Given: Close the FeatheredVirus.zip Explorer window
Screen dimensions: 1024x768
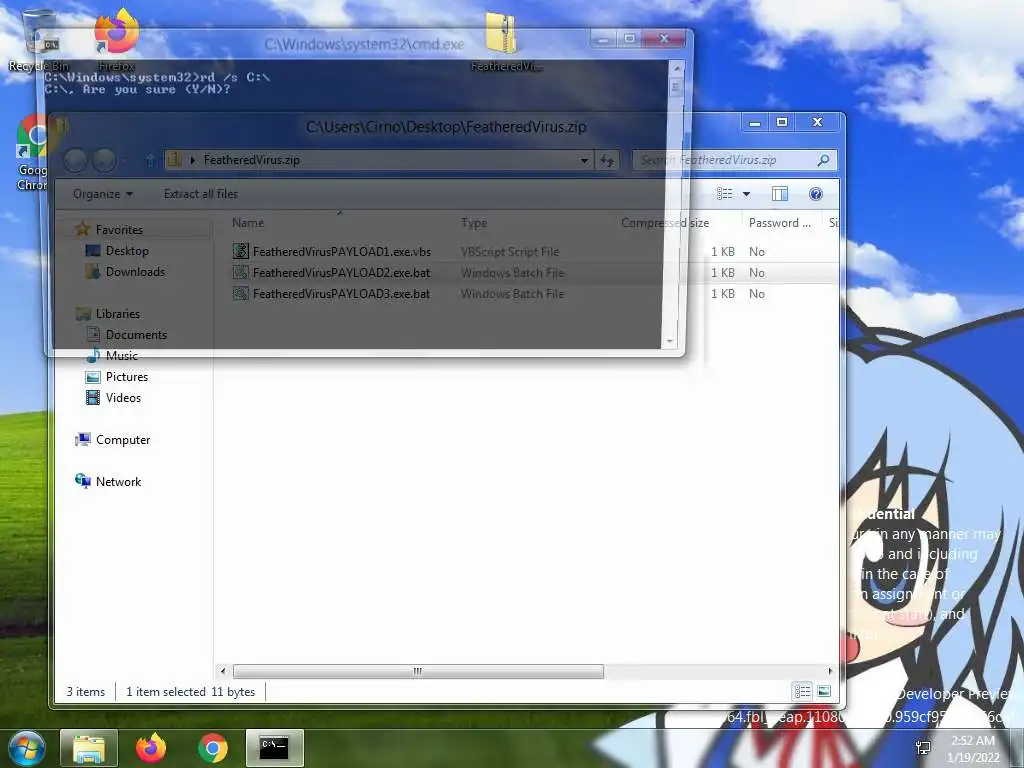Looking at the screenshot, I should point(817,122).
